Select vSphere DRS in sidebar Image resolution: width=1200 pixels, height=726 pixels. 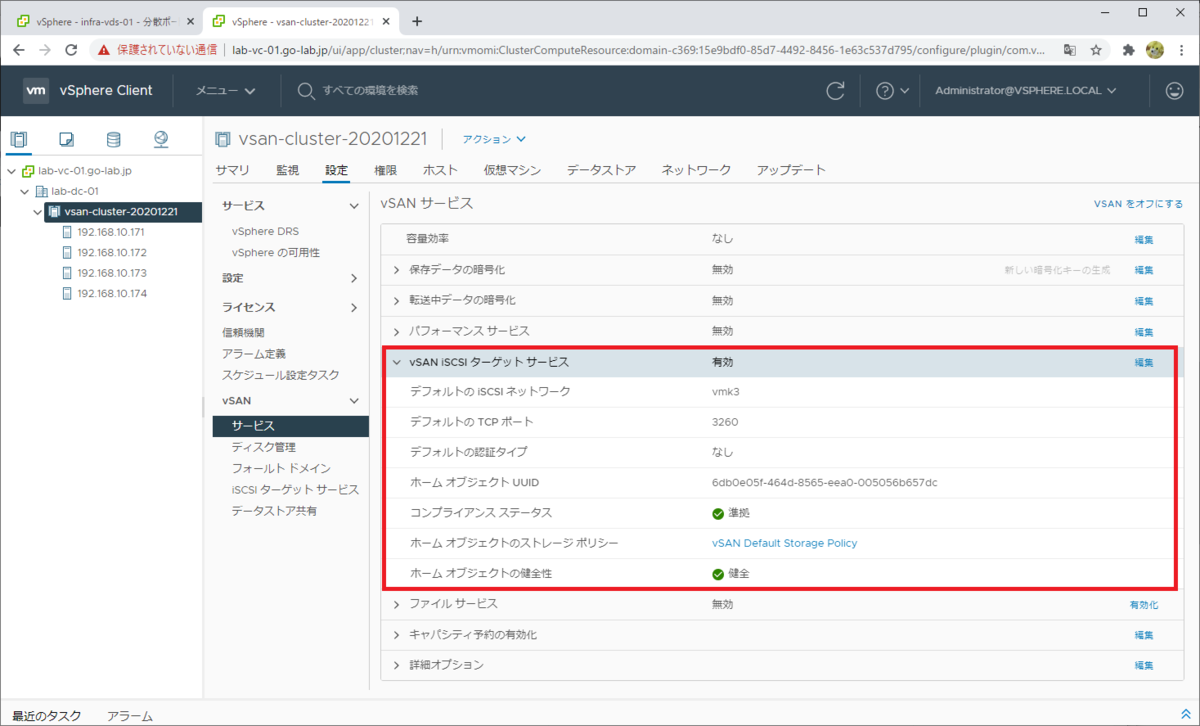click(x=265, y=231)
